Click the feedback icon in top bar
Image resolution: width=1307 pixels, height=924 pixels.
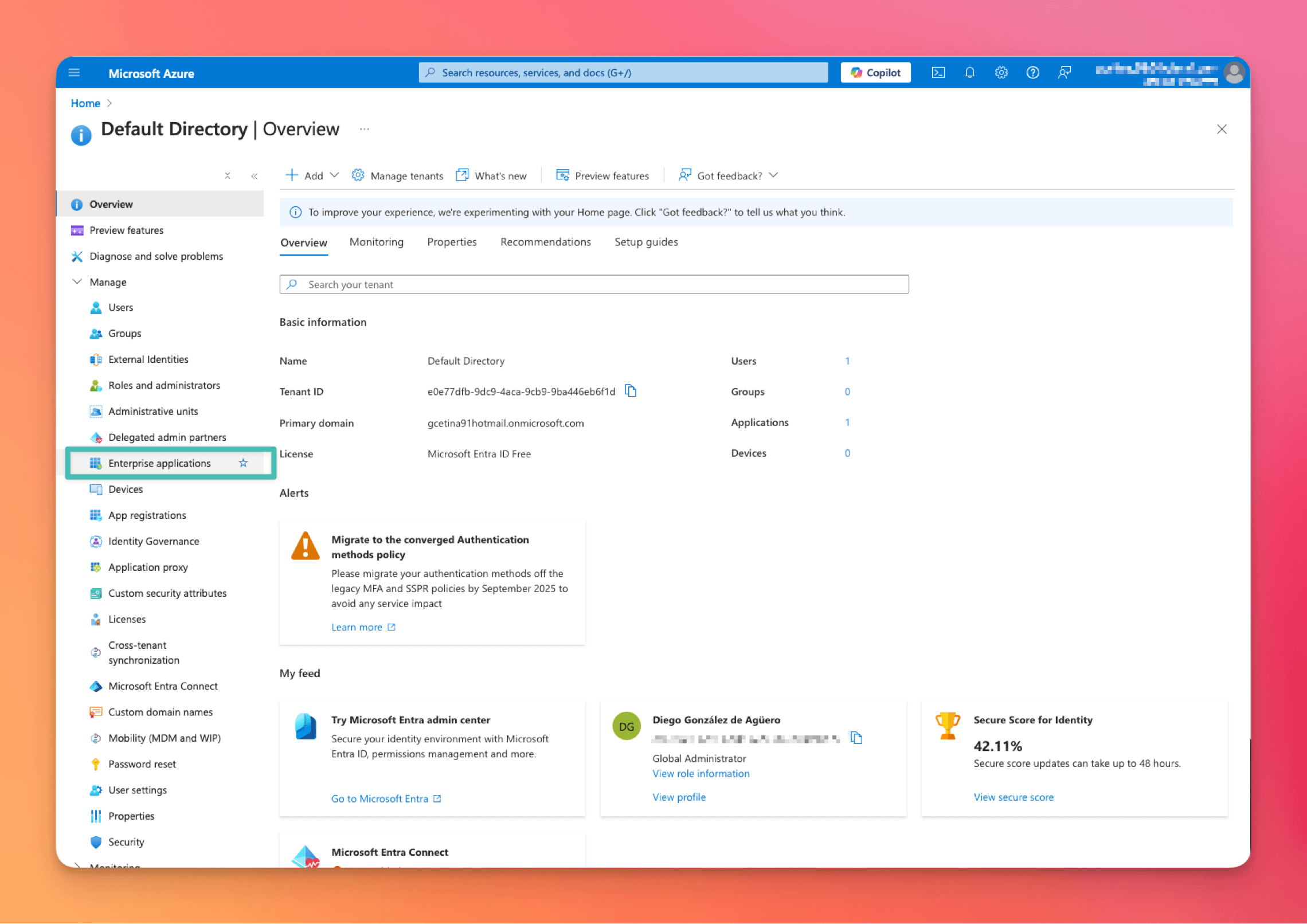[x=1065, y=73]
